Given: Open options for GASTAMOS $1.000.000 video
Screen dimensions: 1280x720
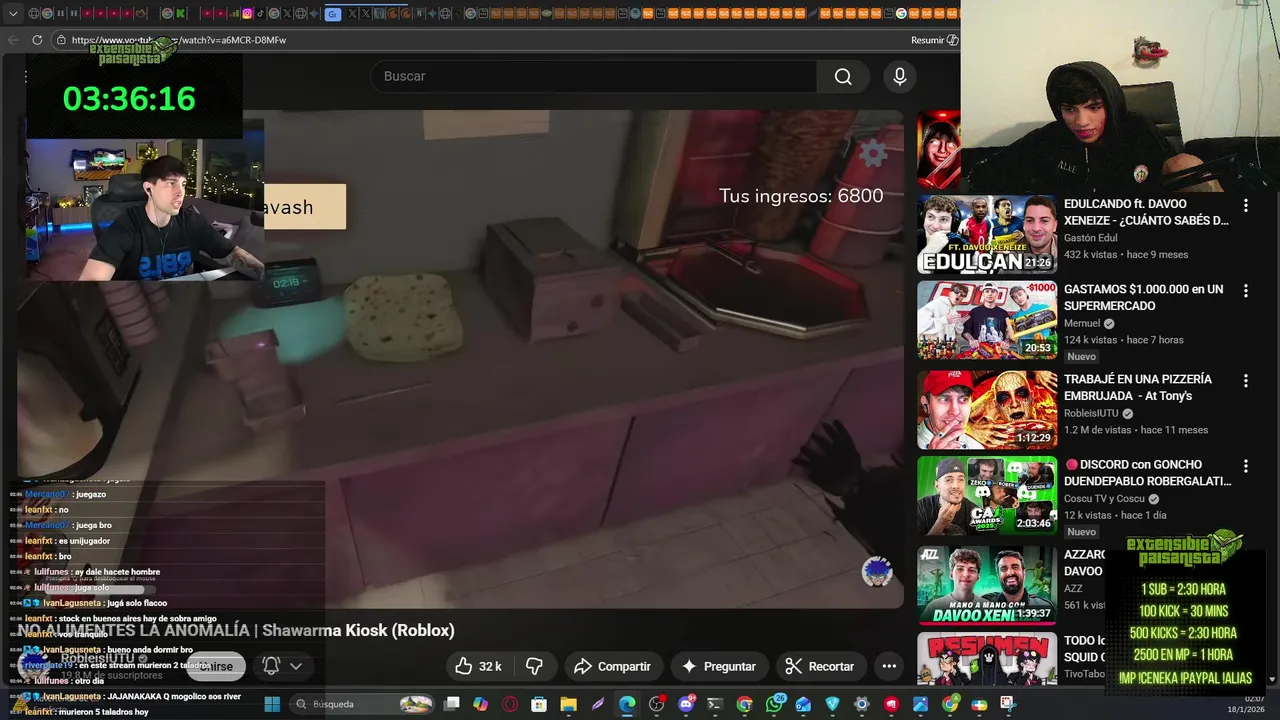Looking at the screenshot, I should pos(1245,291).
